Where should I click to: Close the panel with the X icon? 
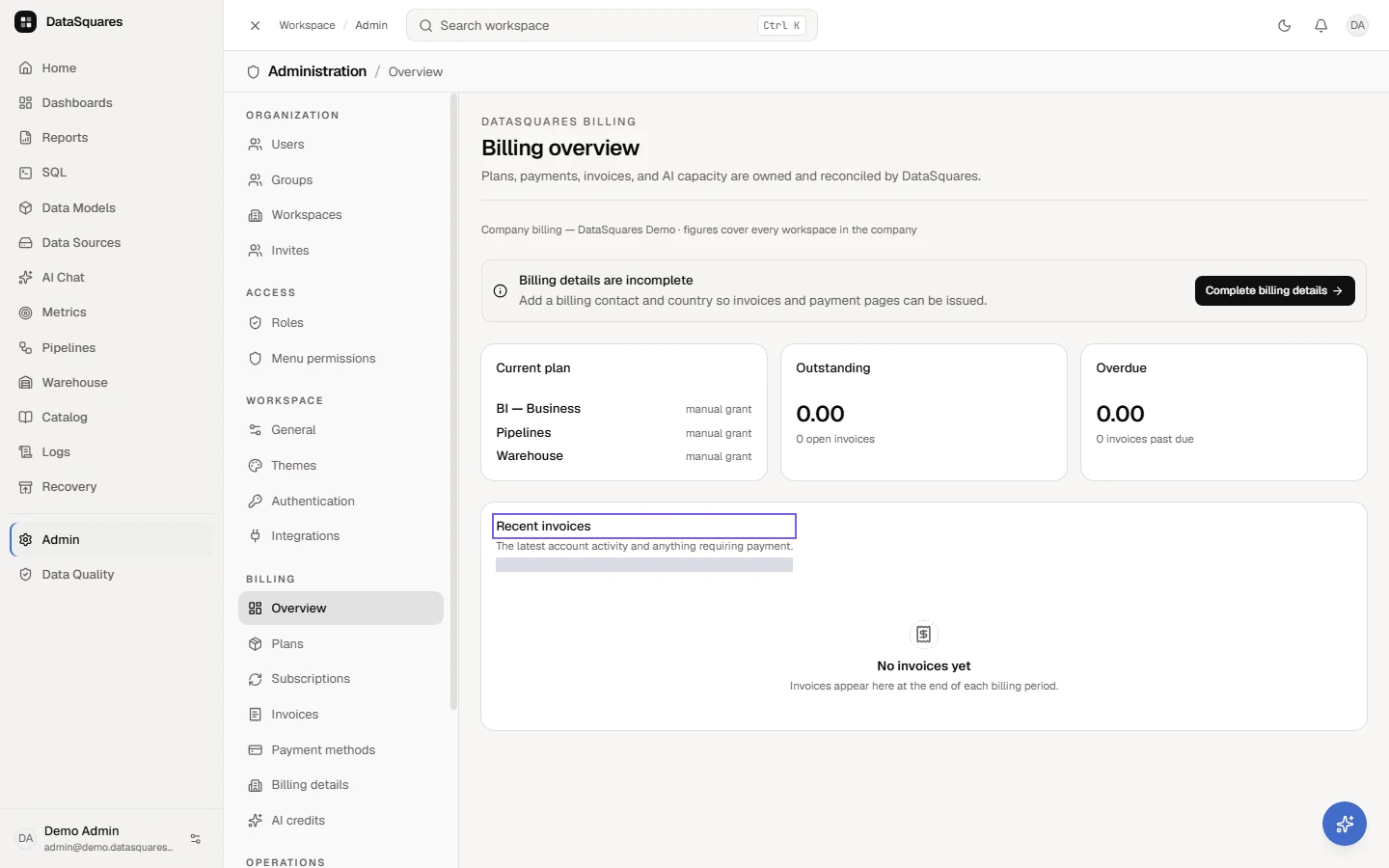click(255, 26)
